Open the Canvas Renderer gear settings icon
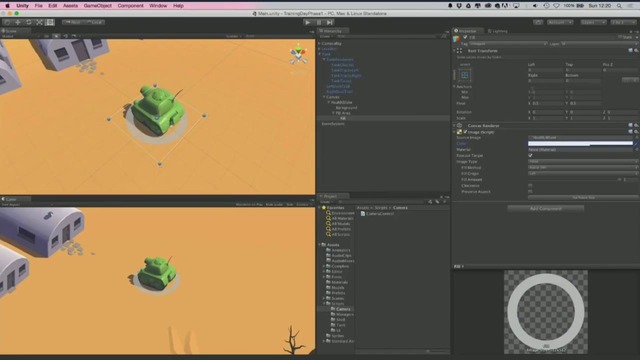This screenshot has width=640, height=360. 636,125
